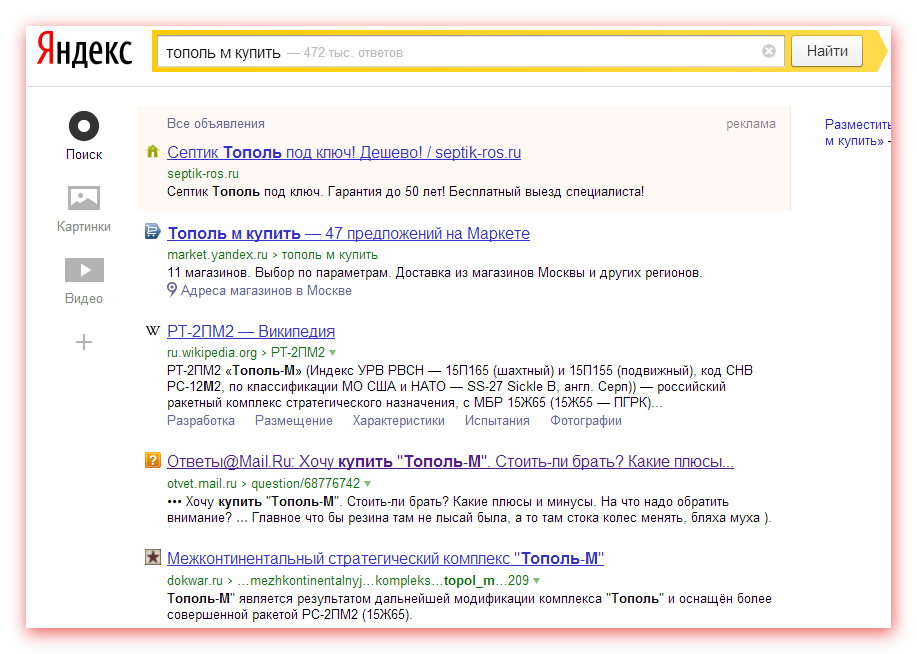Click otvet.mail.ru green URL
The height and width of the screenshot is (654, 917).
[x=202, y=484]
